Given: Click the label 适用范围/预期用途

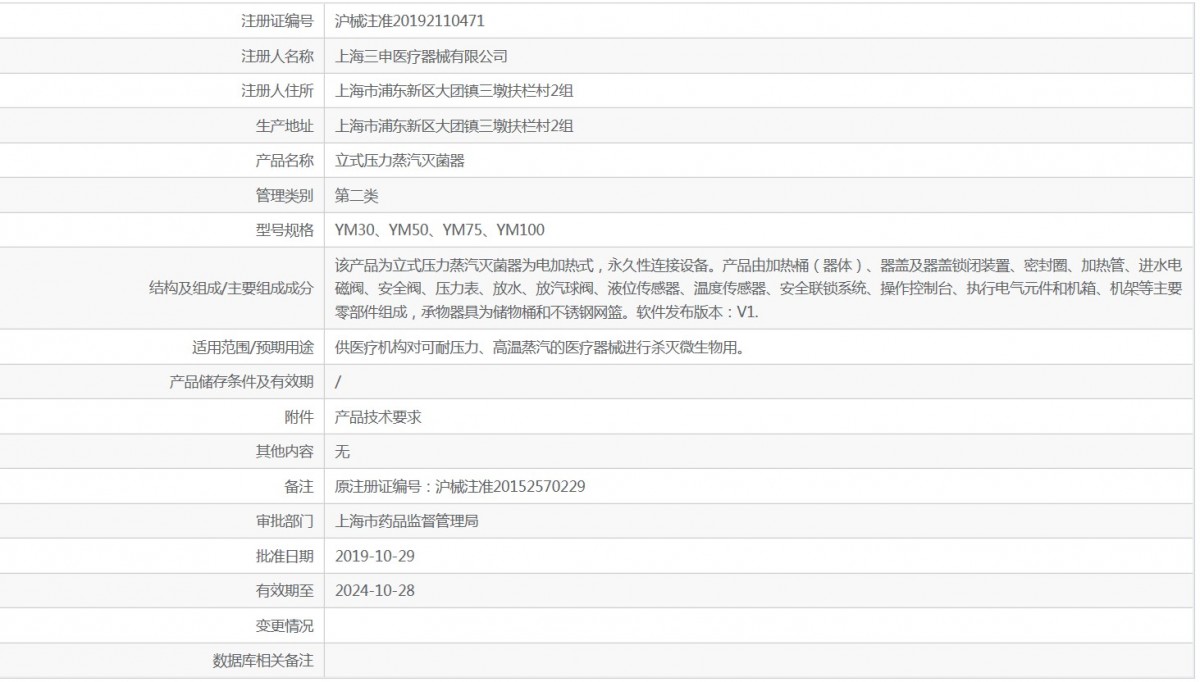Looking at the screenshot, I should pyautogui.click(x=252, y=348).
